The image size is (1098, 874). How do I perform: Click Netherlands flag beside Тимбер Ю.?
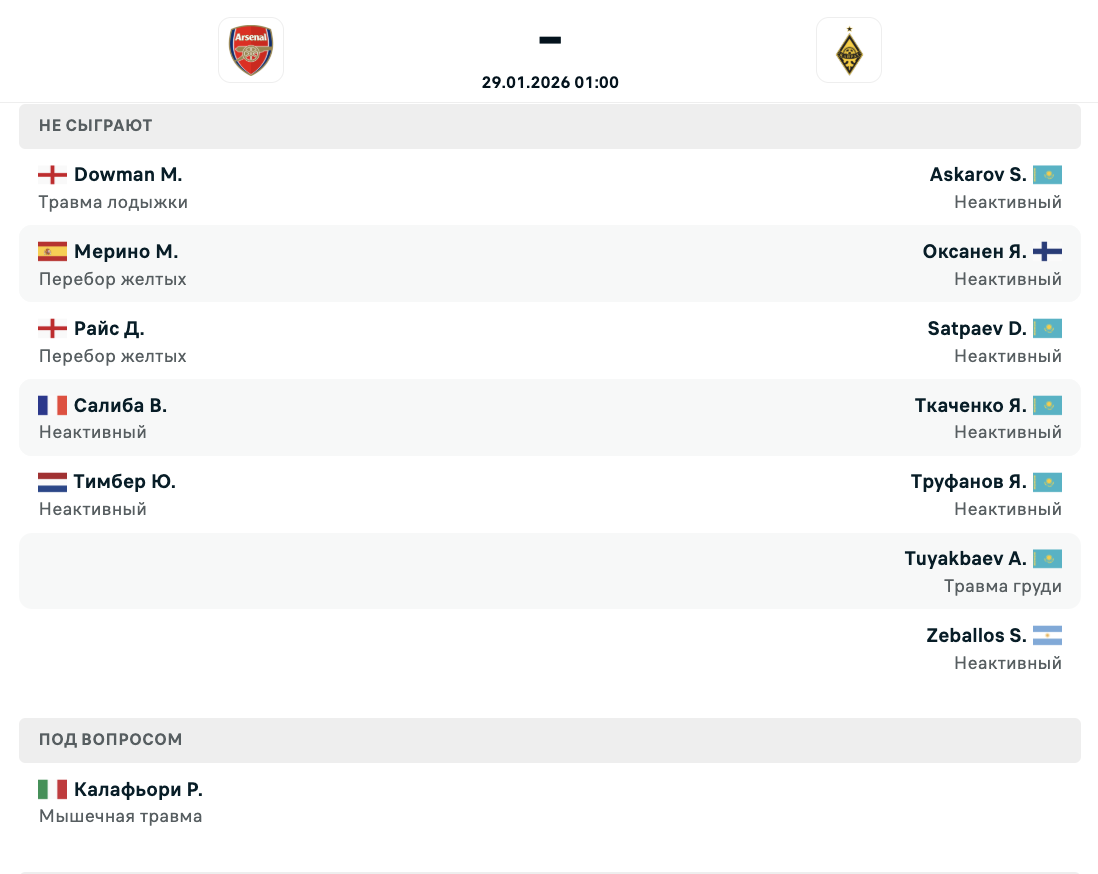pos(52,482)
